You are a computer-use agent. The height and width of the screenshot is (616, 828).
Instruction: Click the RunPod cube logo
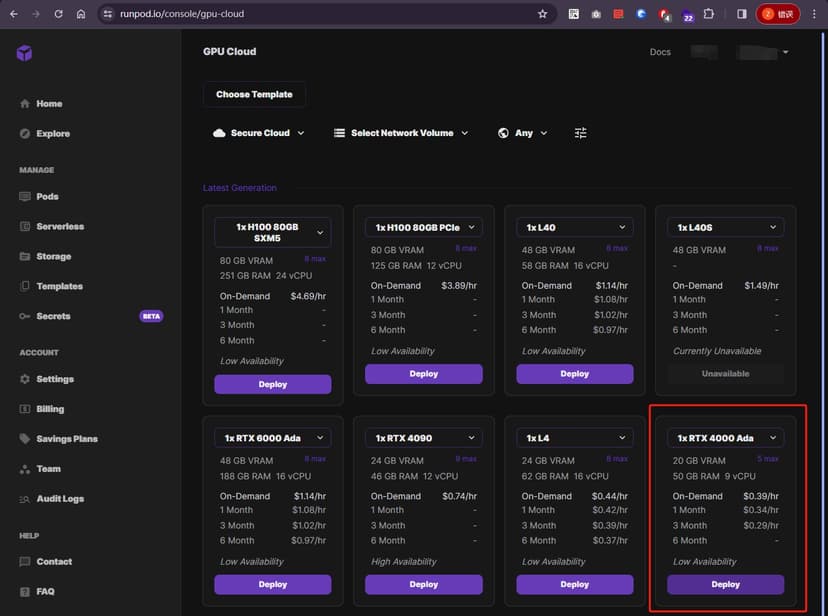[x=24, y=53]
